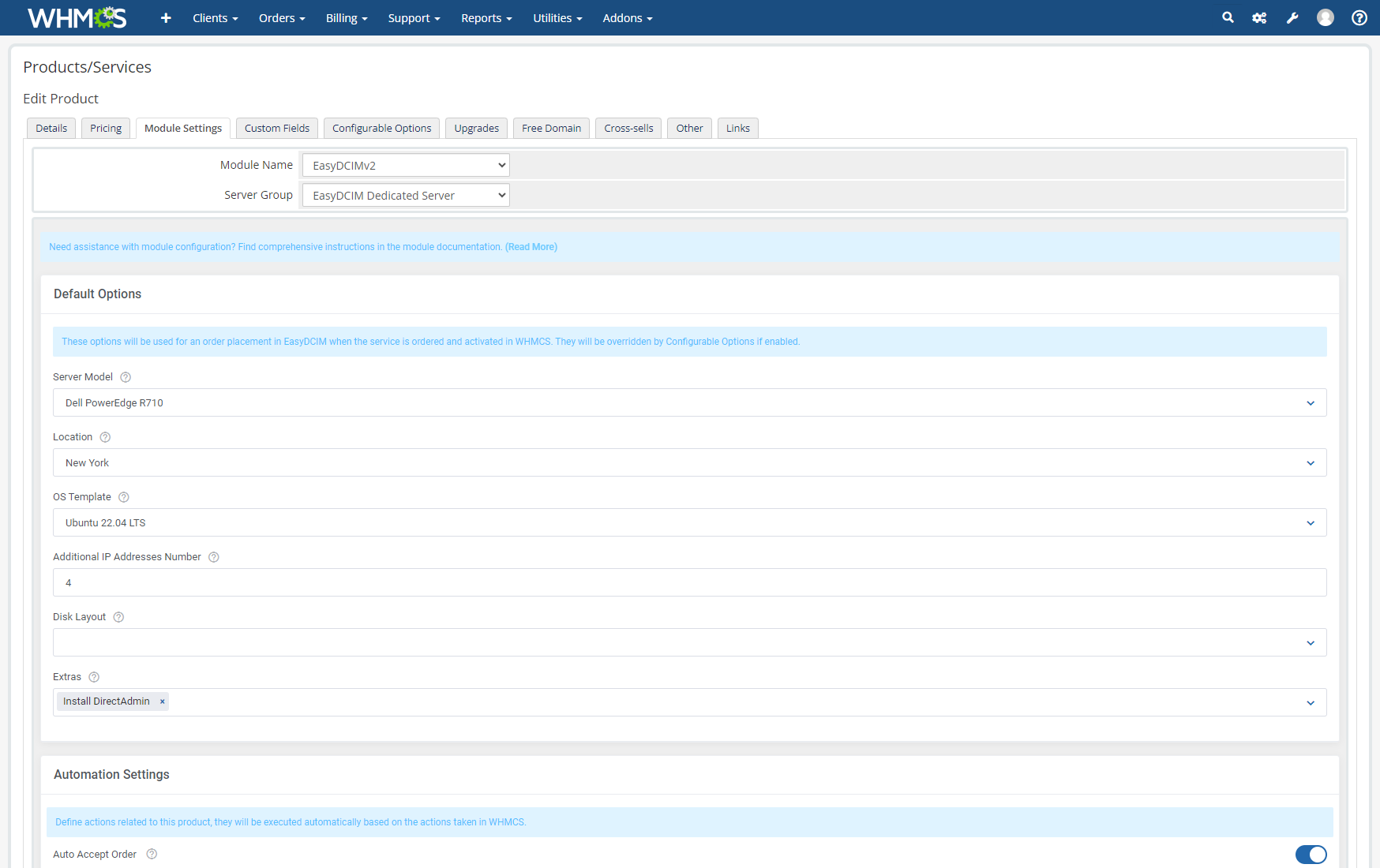
Task: Remove the Install DirectAdmin extras tag
Action: (162, 702)
